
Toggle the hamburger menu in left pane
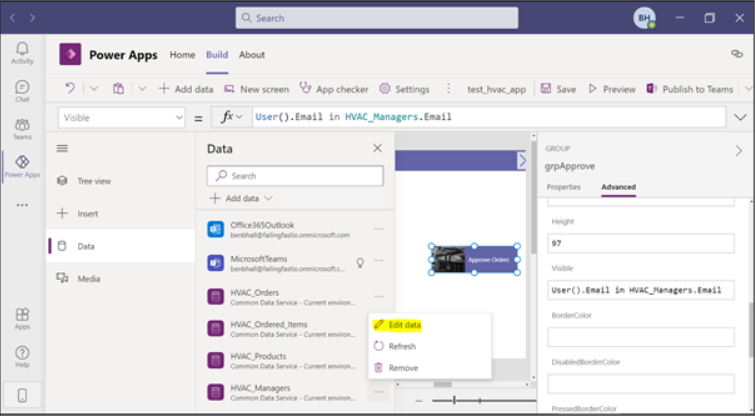[x=62, y=148]
